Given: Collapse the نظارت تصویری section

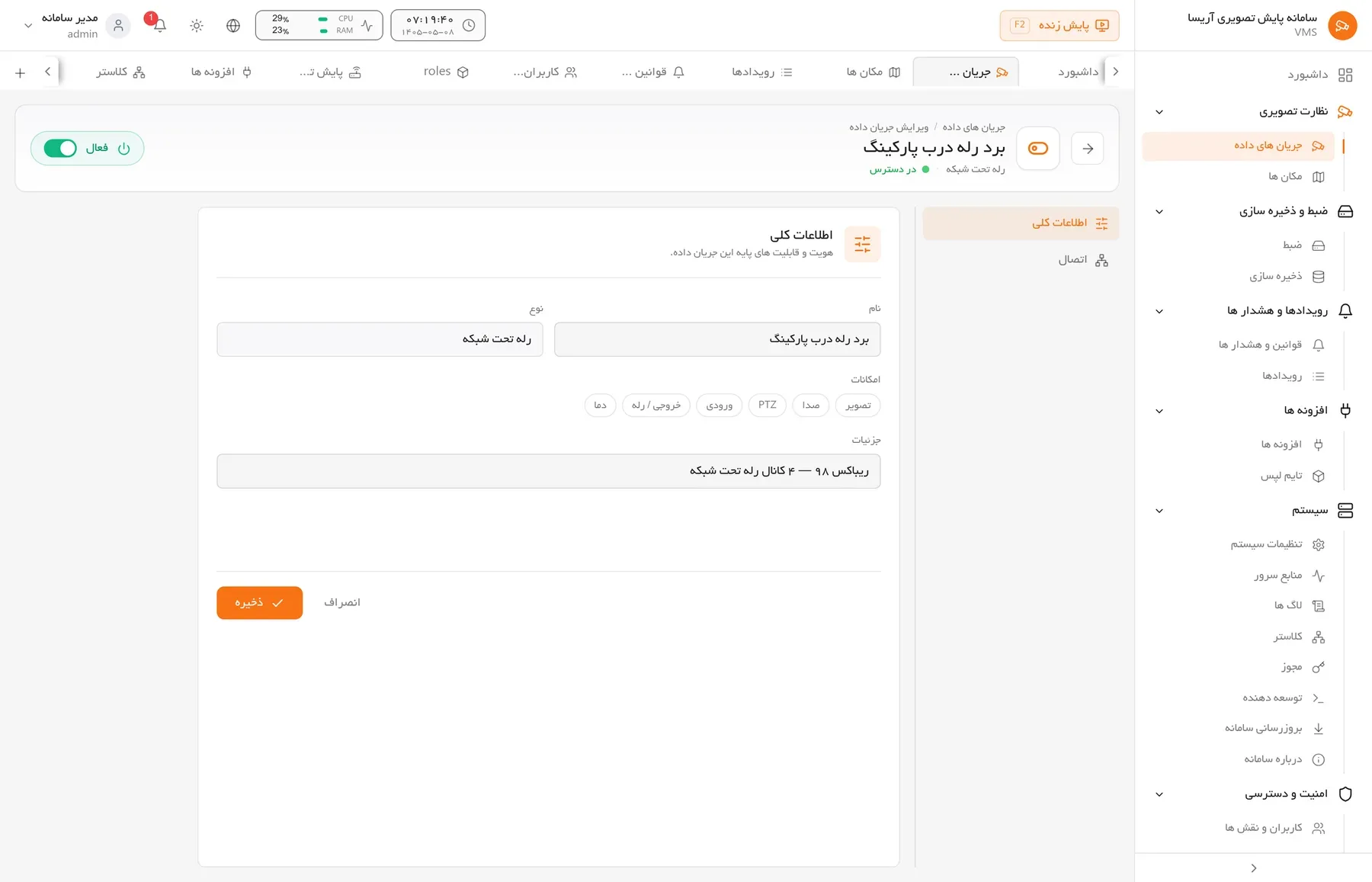Looking at the screenshot, I should coord(1159,112).
